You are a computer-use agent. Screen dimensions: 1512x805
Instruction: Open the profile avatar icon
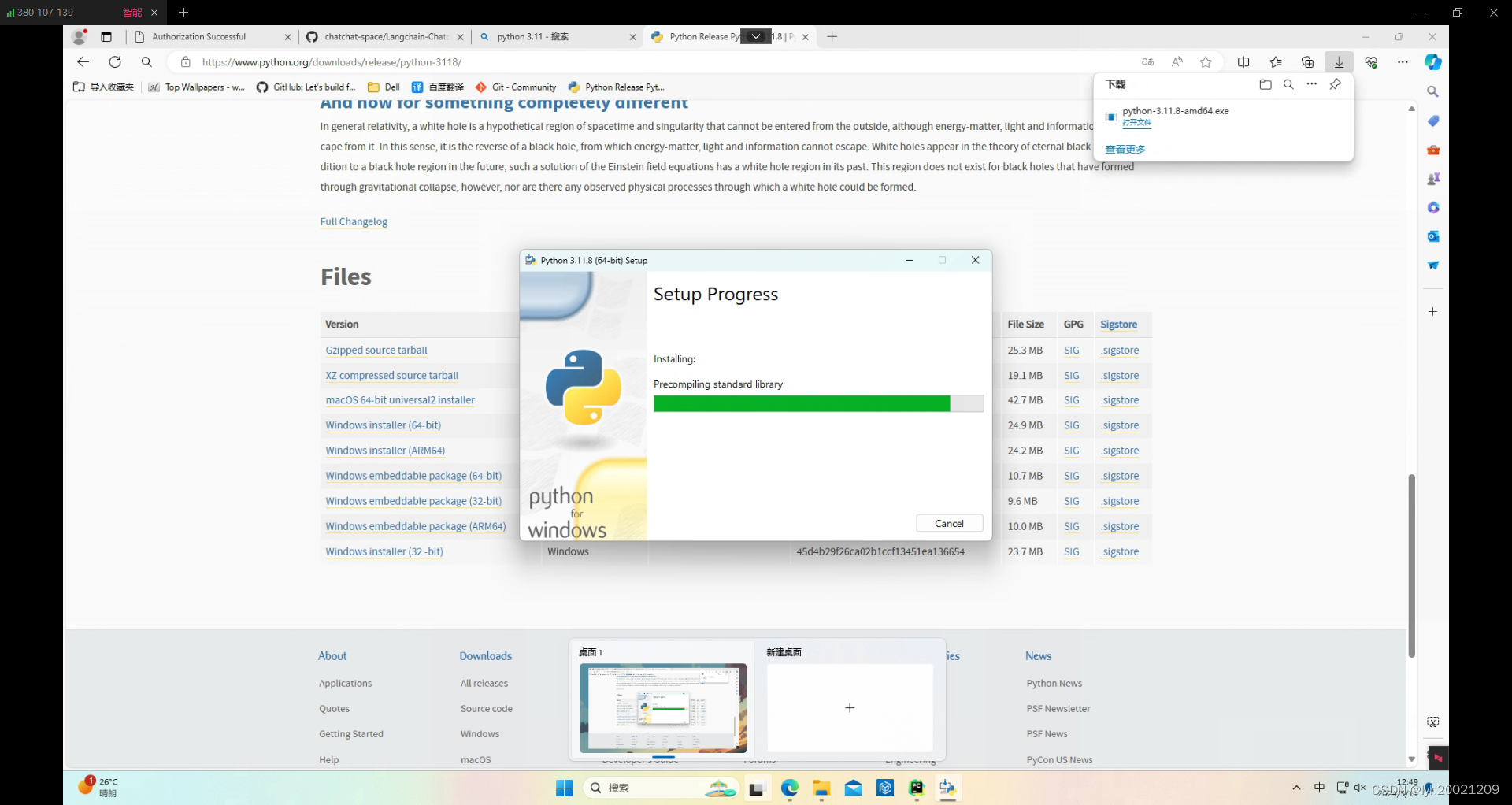pyautogui.click(x=79, y=36)
